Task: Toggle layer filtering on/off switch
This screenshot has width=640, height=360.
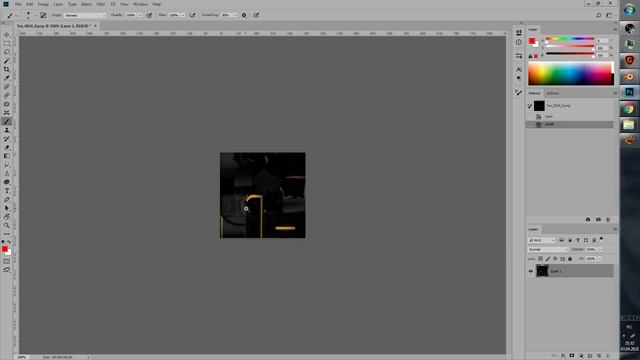Action: pos(602,239)
